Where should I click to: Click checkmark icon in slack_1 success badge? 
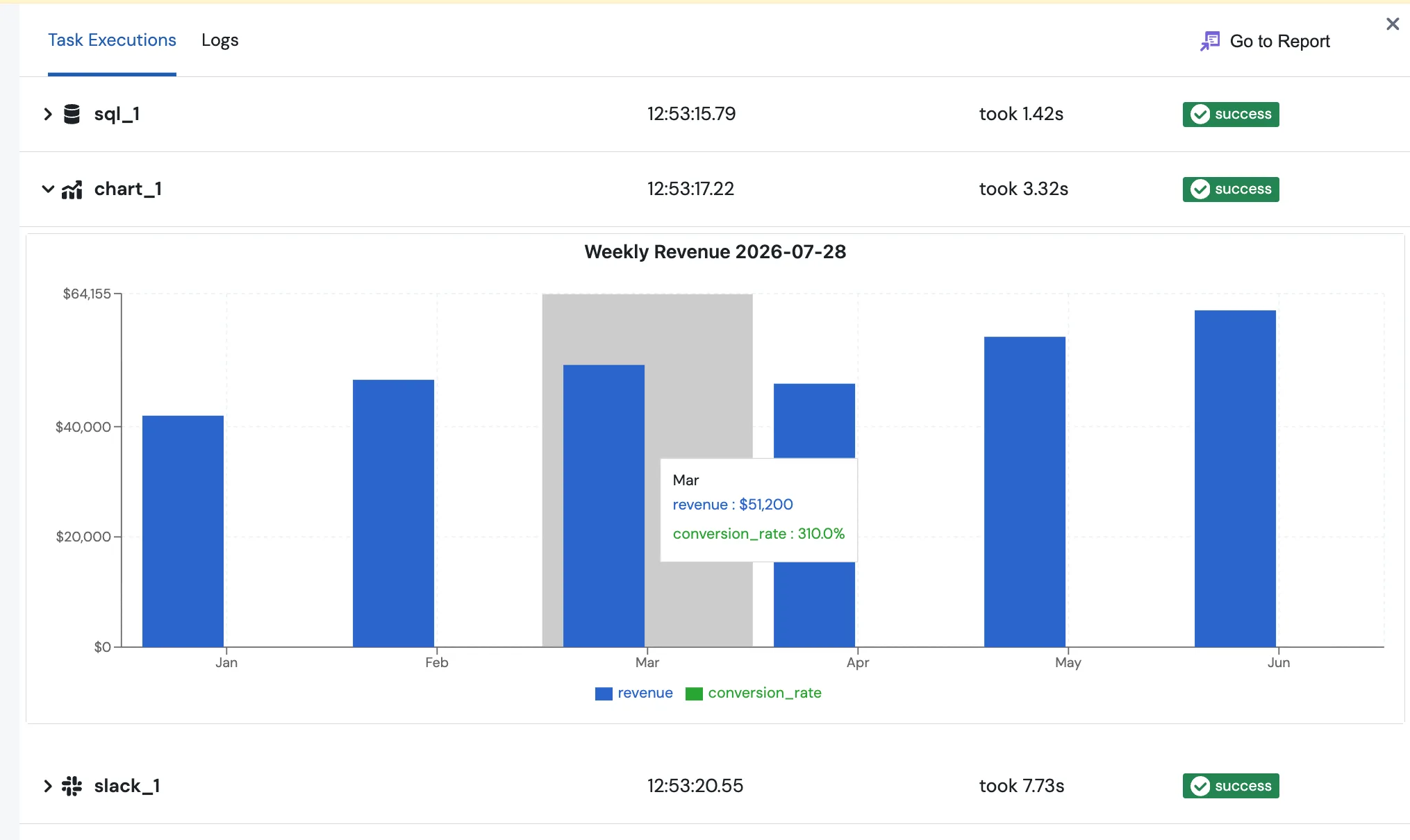click(1200, 786)
